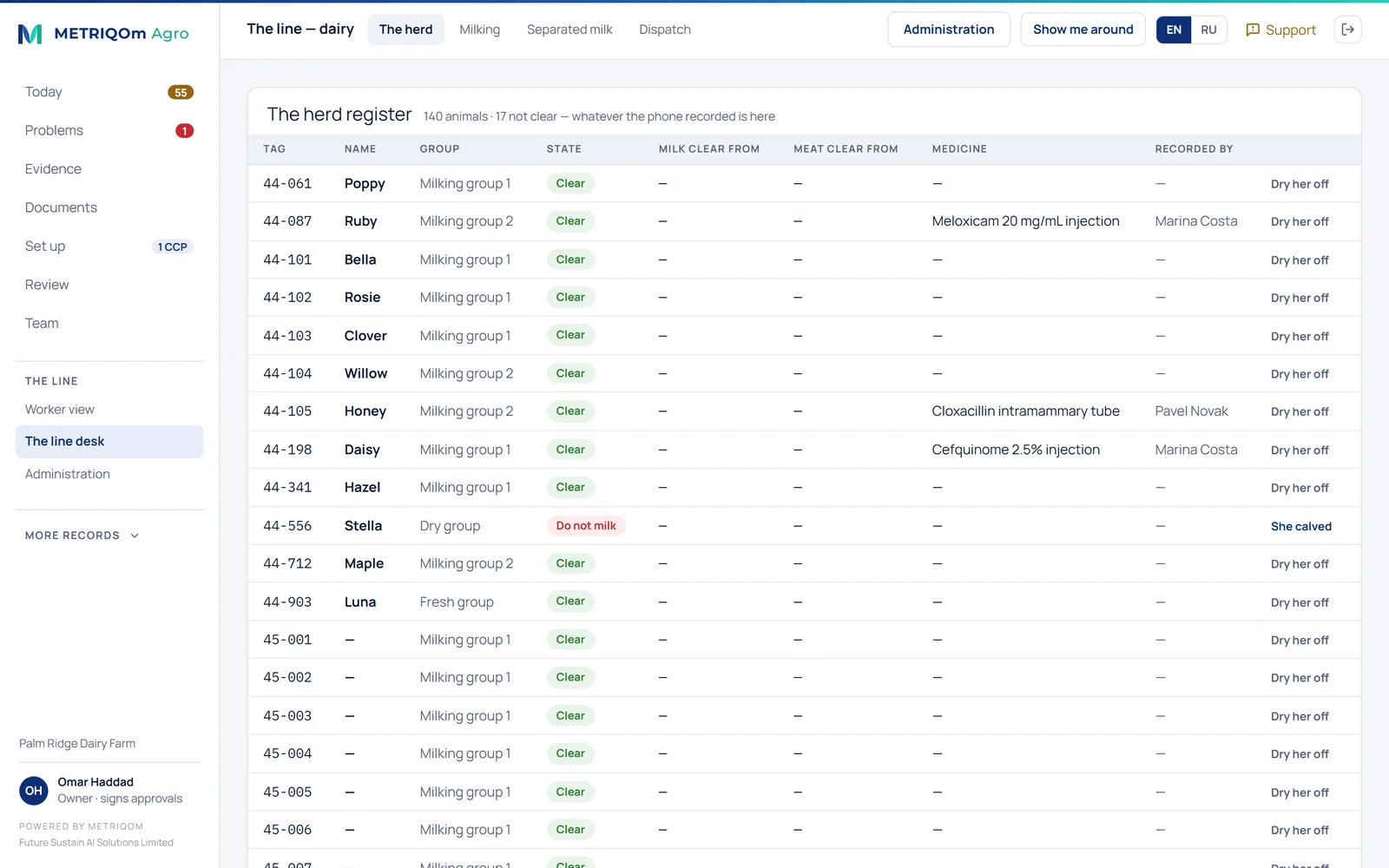
Task: Open Evidence in sidebar
Action: pyautogui.click(x=53, y=169)
